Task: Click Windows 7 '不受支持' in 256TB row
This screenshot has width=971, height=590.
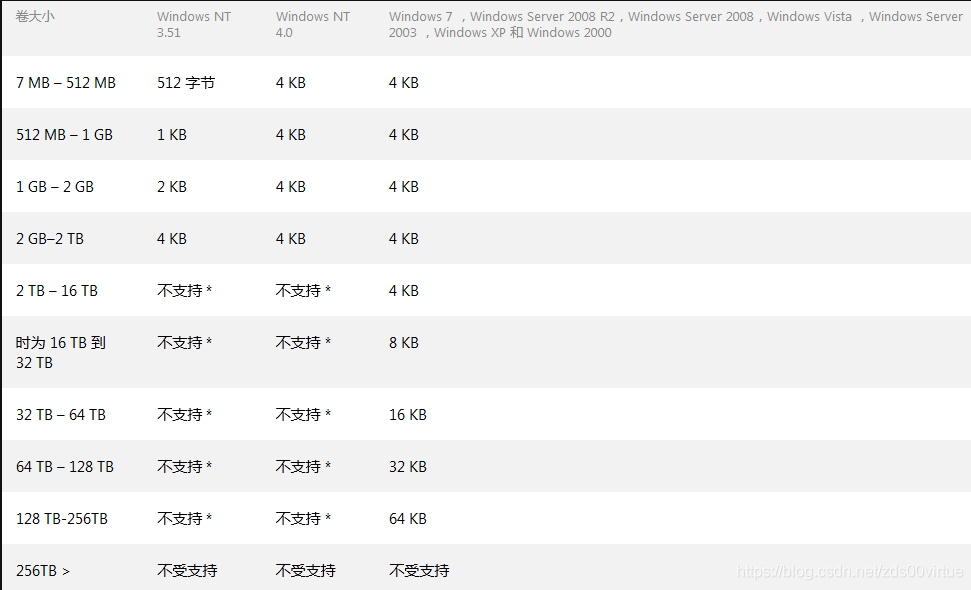Action: pyautogui.click(x=419, y=570)
